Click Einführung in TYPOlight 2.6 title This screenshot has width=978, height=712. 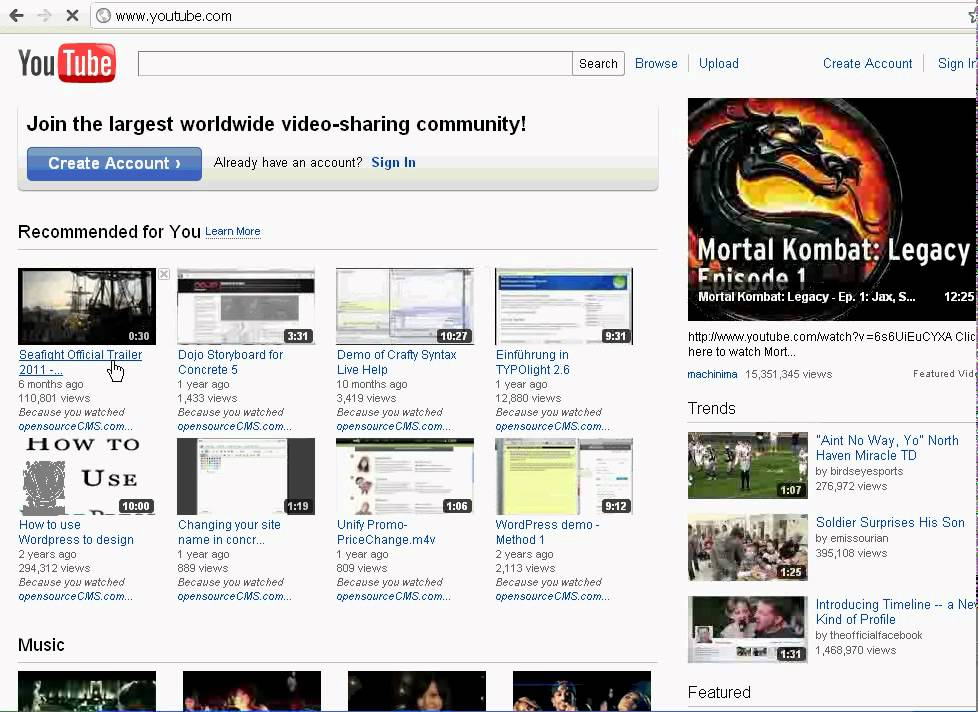[x=533, y=362]
